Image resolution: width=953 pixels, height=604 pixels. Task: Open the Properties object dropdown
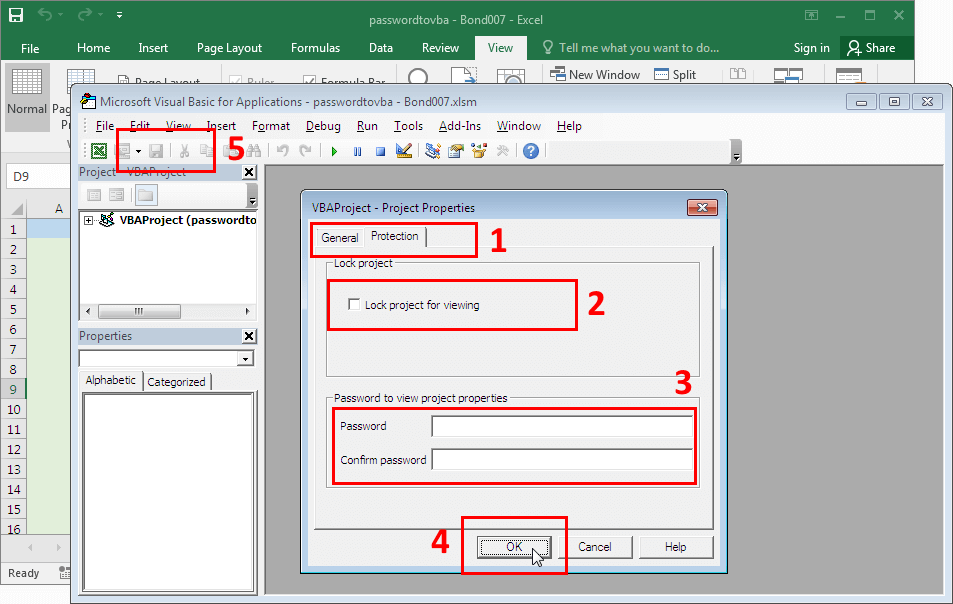pyautogui.click(x=245, y=359)
